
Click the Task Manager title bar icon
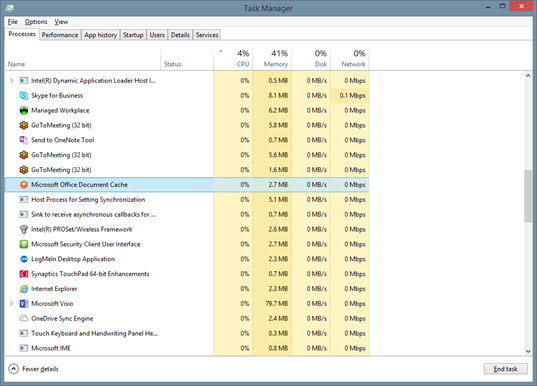9,8
